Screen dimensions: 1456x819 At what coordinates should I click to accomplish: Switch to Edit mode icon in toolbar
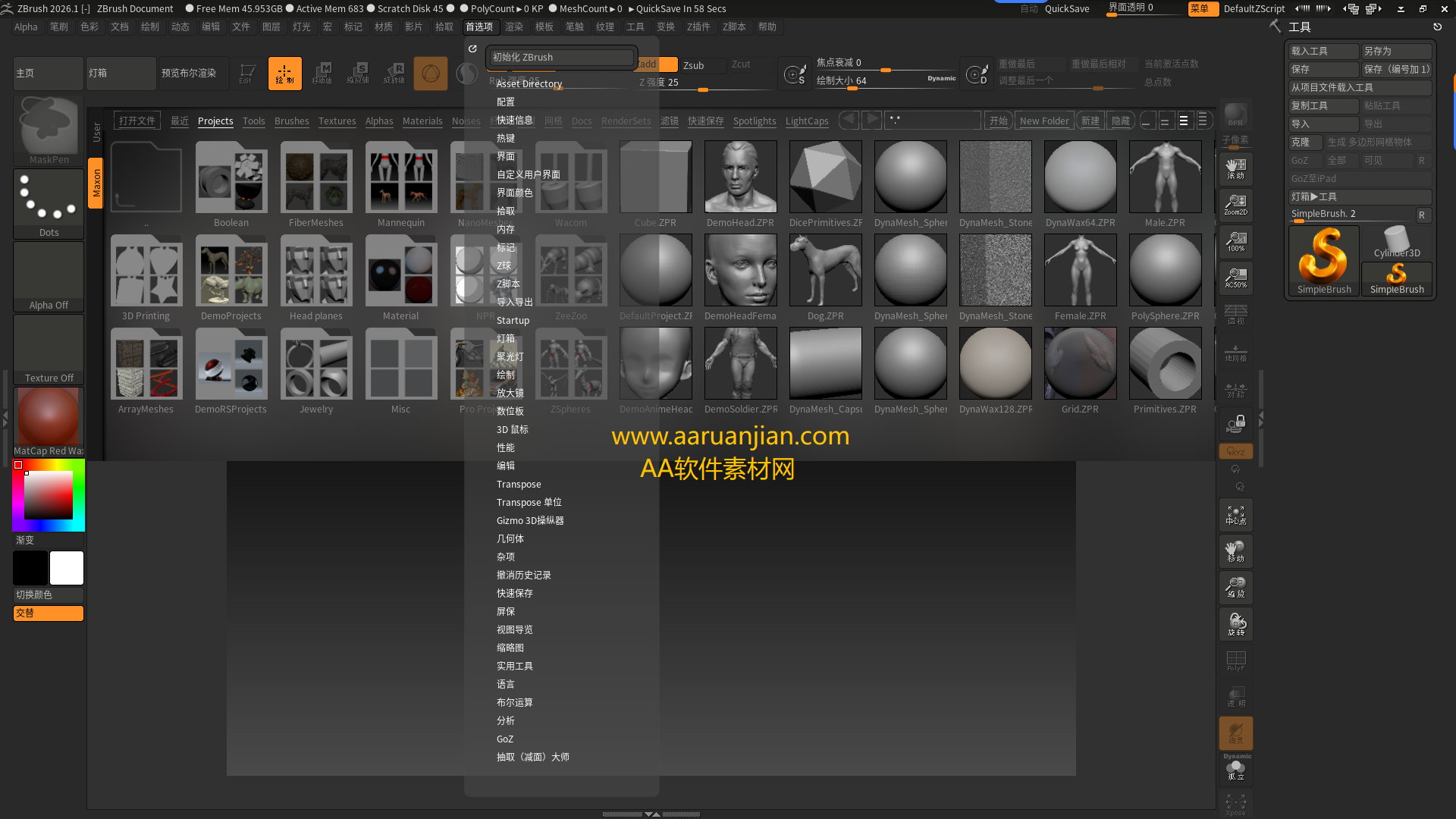point(246,73)
